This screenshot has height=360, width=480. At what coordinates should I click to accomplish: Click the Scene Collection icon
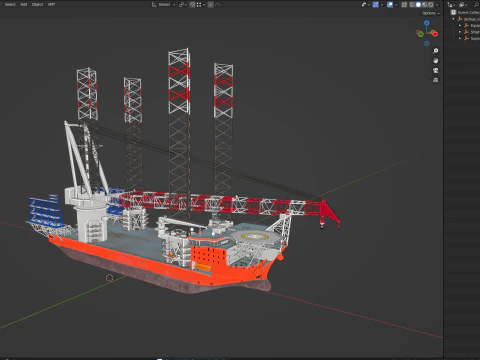click(453, 12)
